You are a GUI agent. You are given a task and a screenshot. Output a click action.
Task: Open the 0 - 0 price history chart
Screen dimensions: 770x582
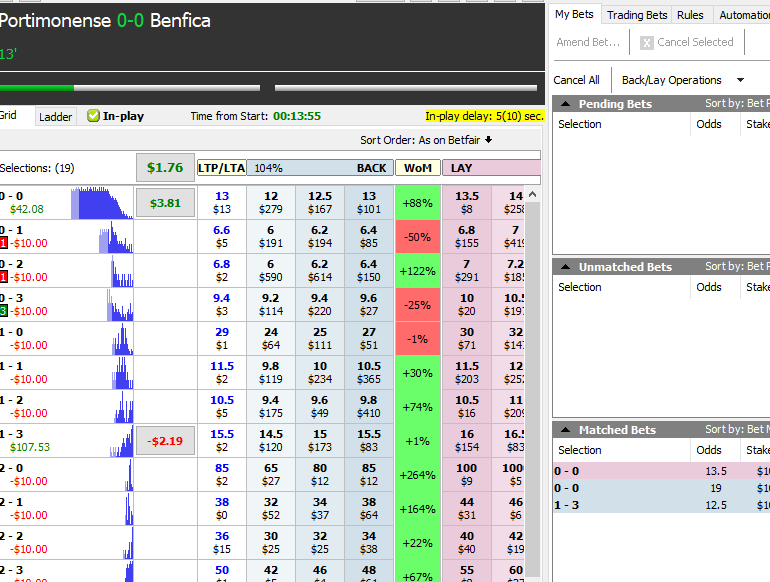pyautogui.click(x=102, y=203)
